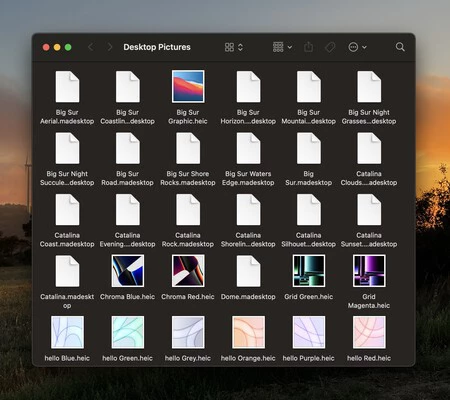Select hello Purple.heic thumbnail
Image resolution: width=450 pixels, height=400 pixels.
pyautogui.click(x=309, y=332)
